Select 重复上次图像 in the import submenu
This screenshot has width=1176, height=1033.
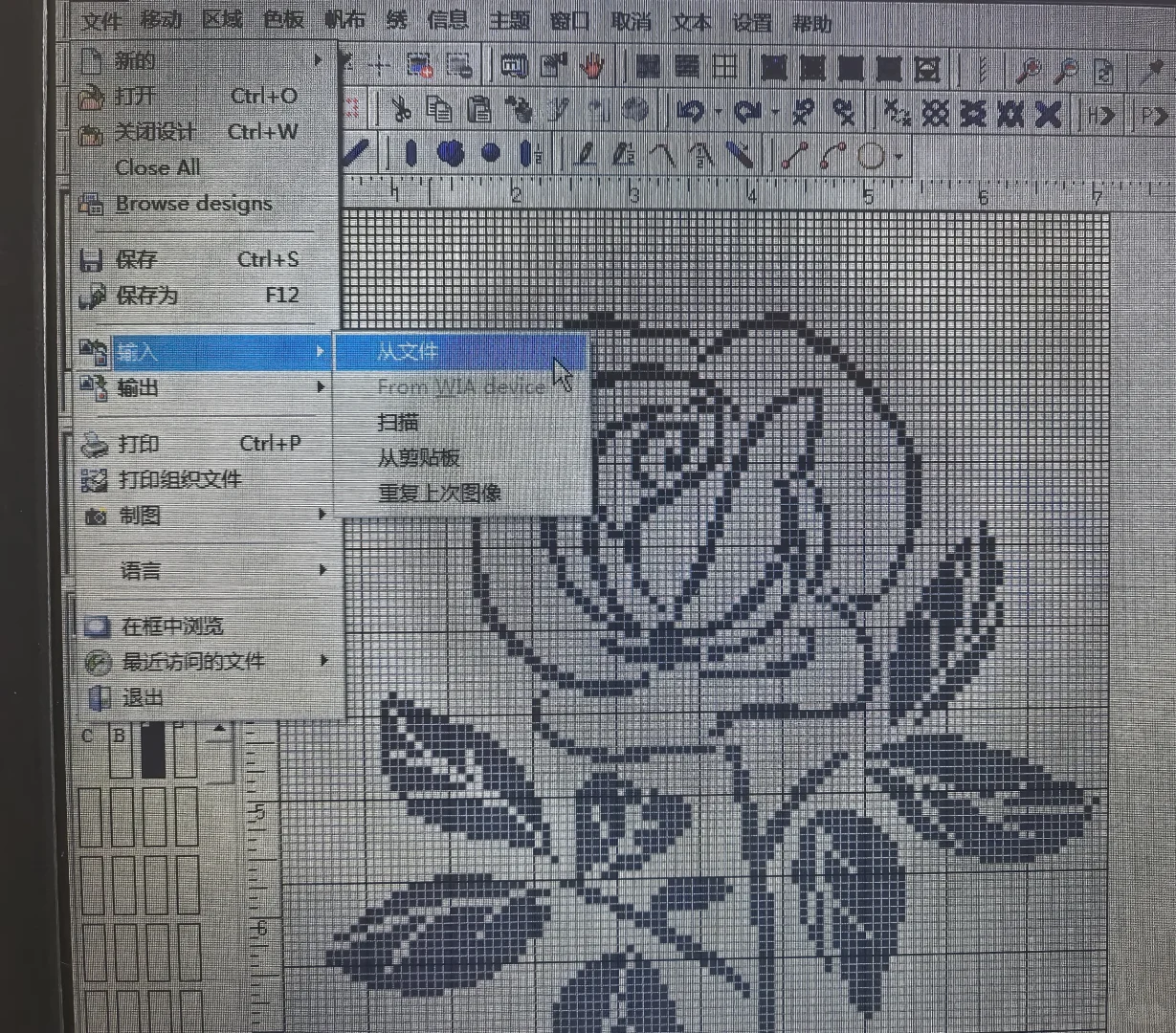[460, 494]
